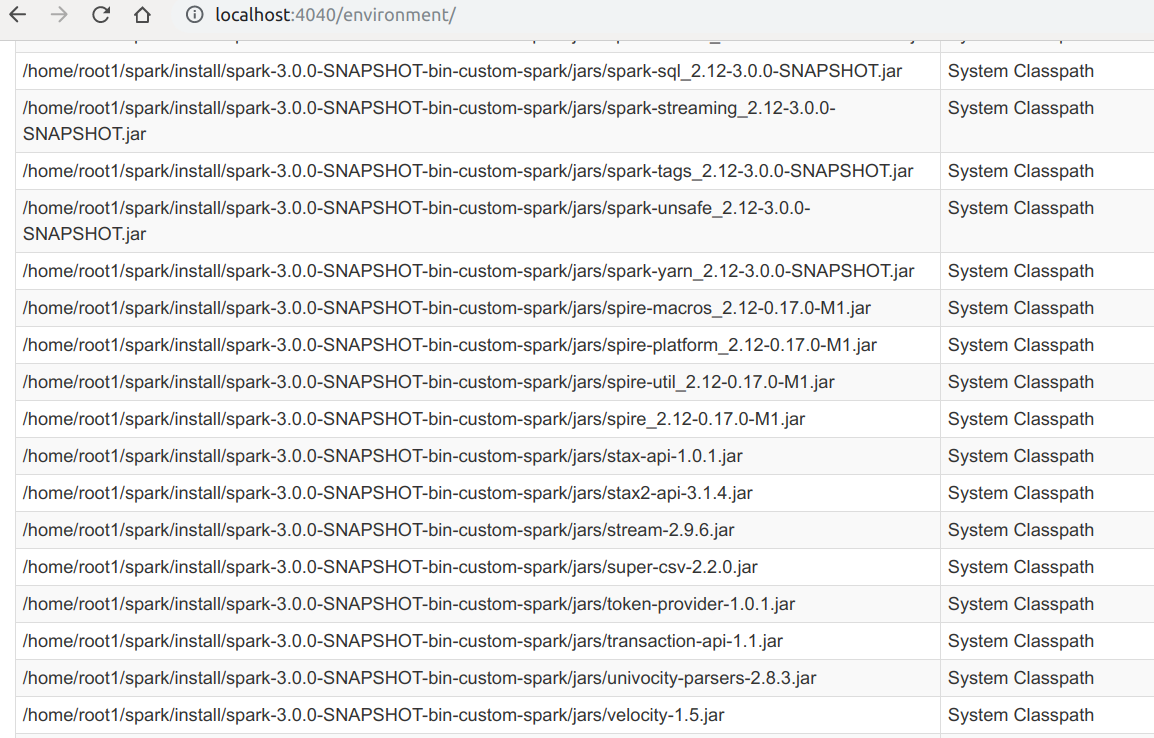Image resolution: width=1154 pixels, height=738 pixels.
Task: View site information icon in address bar
Action: (194, 15)
